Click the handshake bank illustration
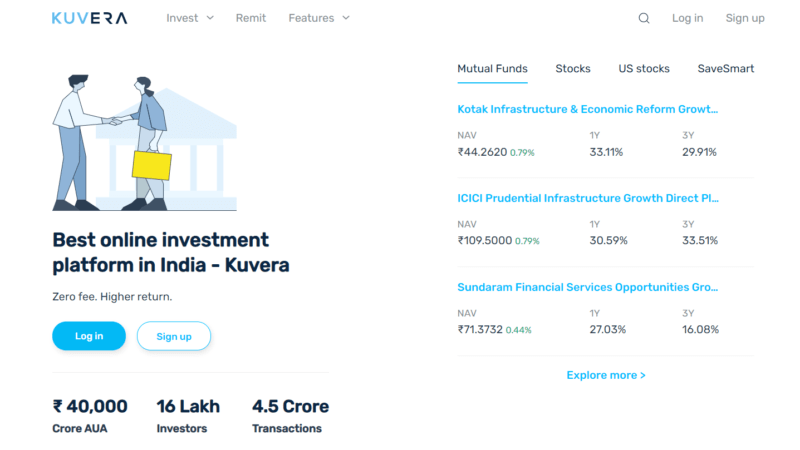 coord(144,142)
